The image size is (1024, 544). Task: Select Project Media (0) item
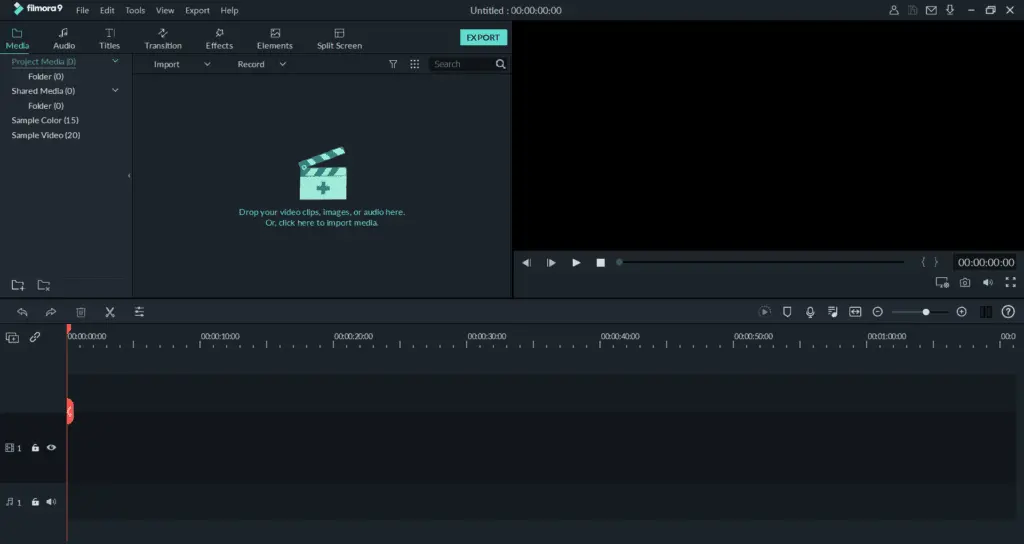click(x=44, y=61)
